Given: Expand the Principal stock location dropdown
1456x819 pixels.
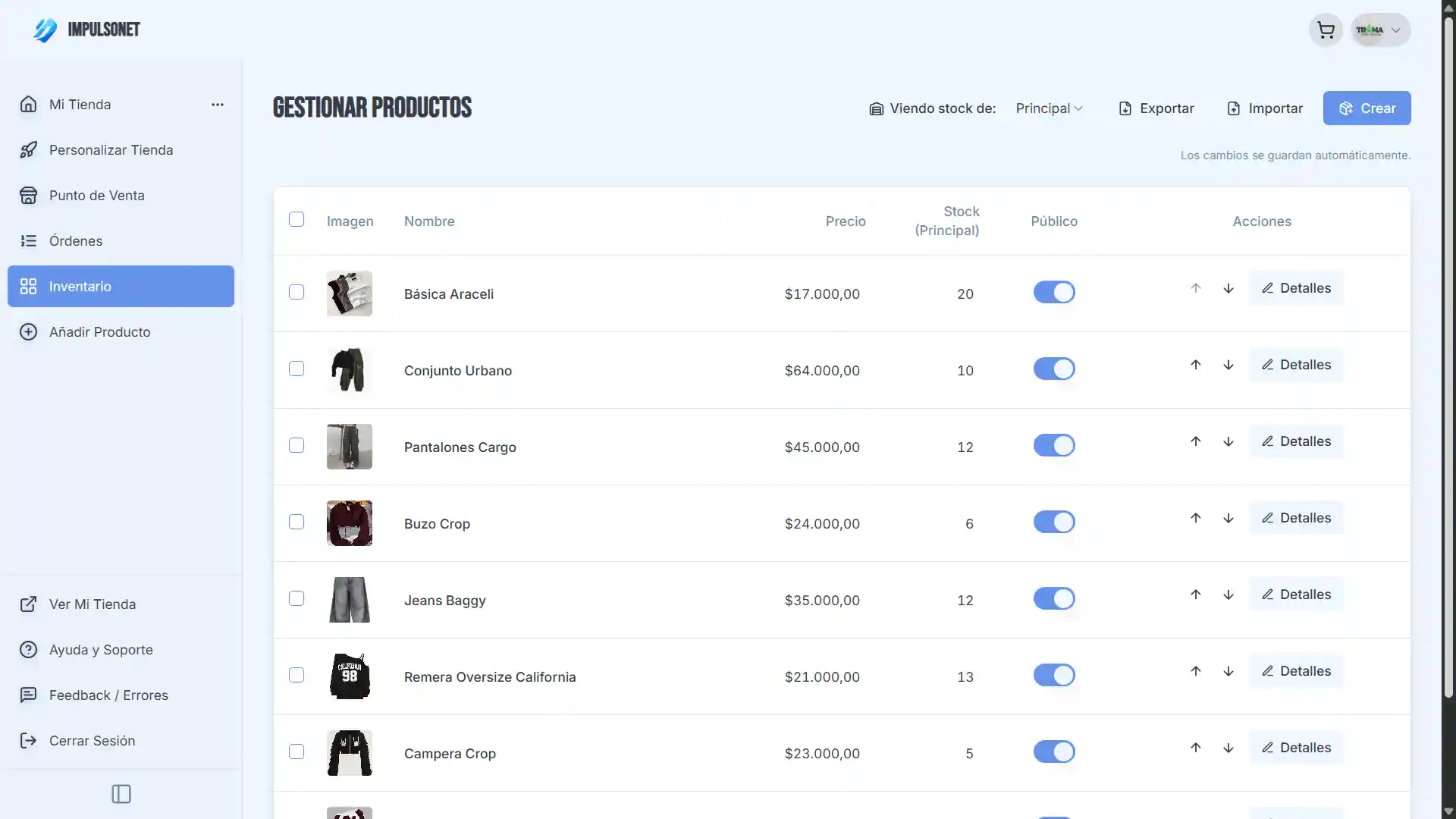Looking at the screenshot, I should click(x=1050, y=108).
